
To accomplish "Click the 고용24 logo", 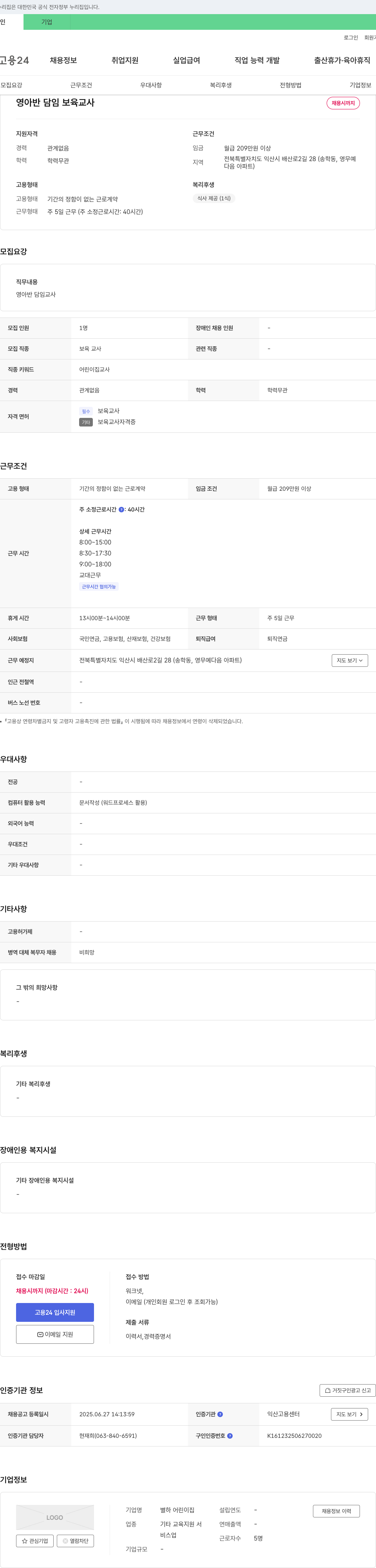I will click(x=14, y=60).
